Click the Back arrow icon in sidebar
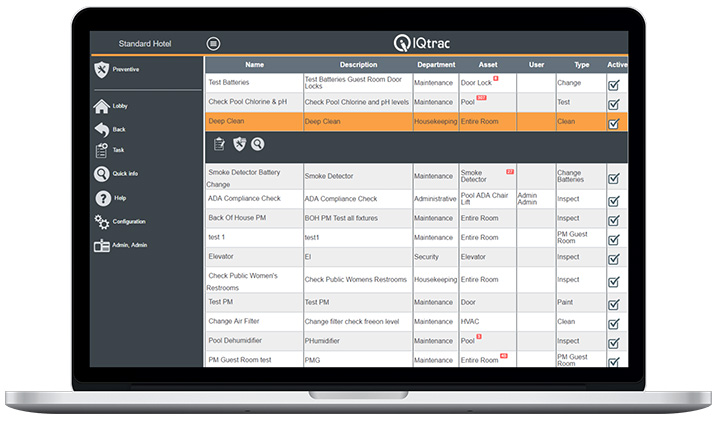 tap(101, 129)
